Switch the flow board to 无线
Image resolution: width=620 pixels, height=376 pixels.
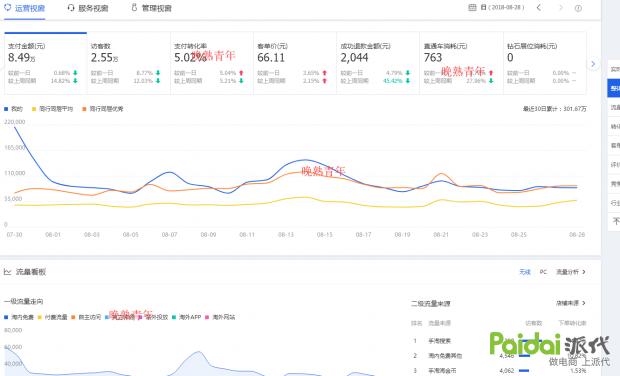[525, 272]
